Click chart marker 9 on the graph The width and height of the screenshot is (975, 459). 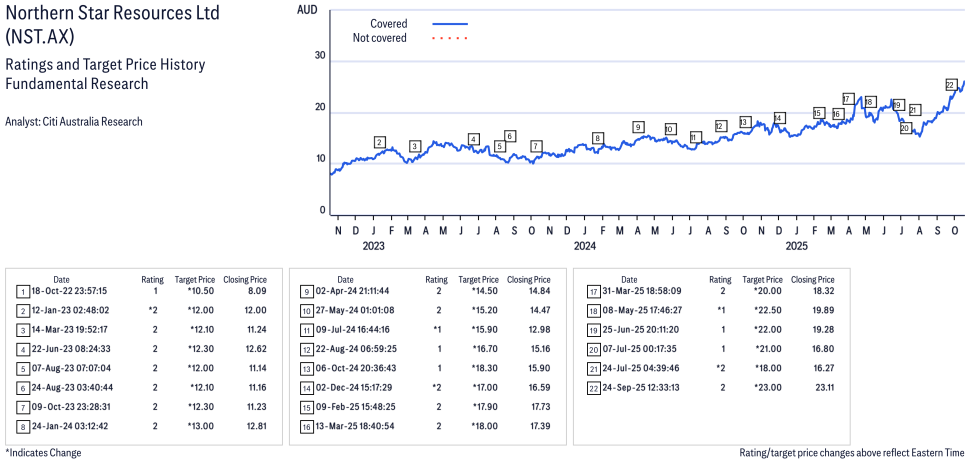638,127
